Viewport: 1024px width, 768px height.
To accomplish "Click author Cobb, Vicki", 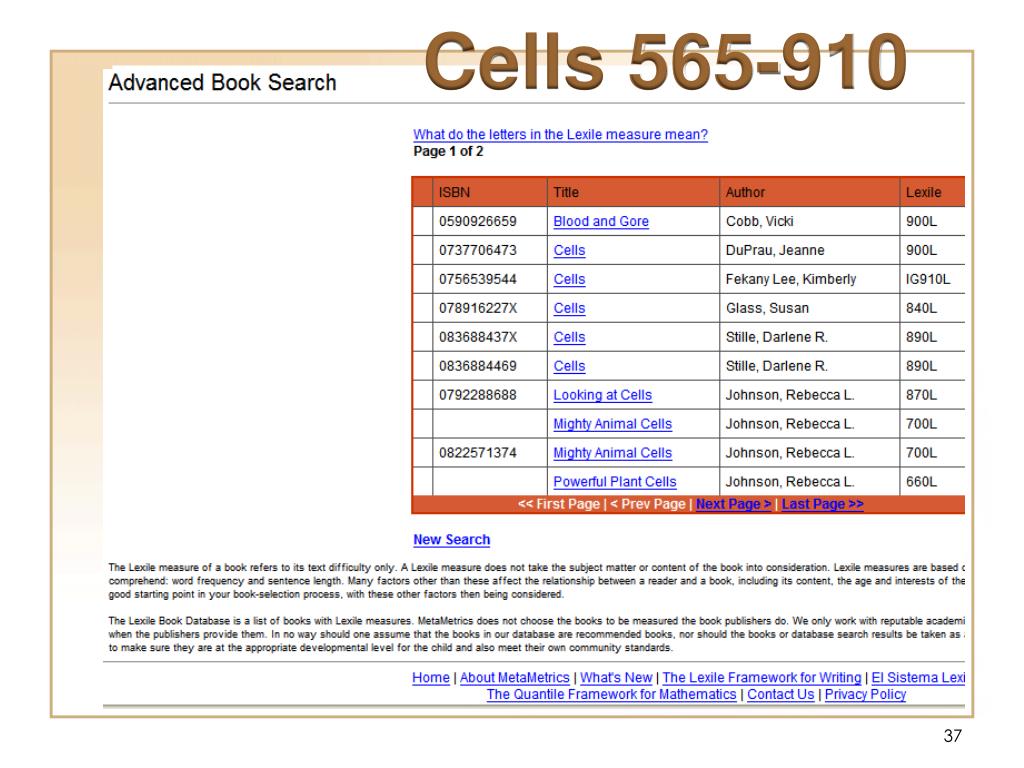I will (x=760, y=221).
